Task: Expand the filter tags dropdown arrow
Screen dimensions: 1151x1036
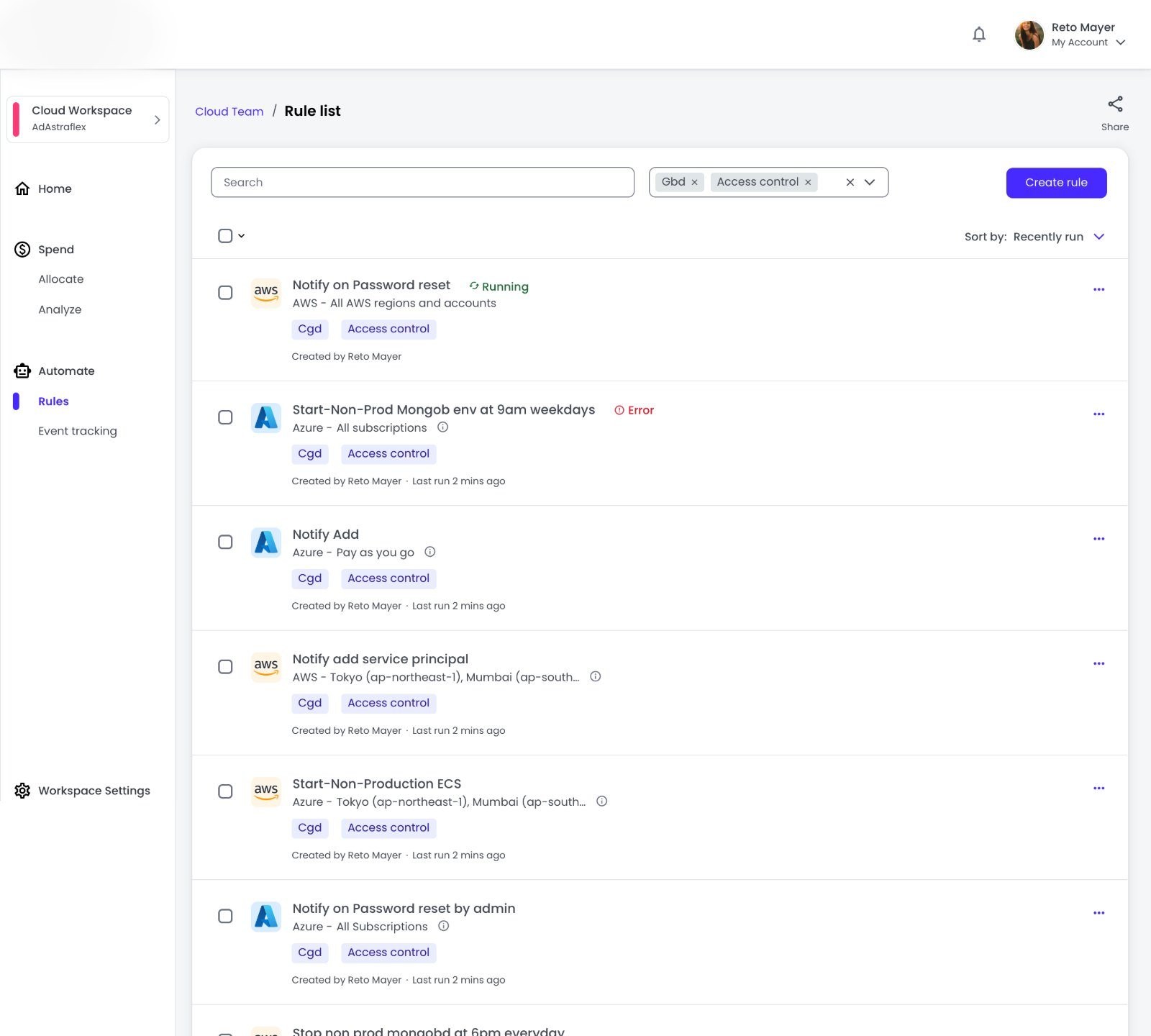Action: pyautogui.click(x=870, y=183)
